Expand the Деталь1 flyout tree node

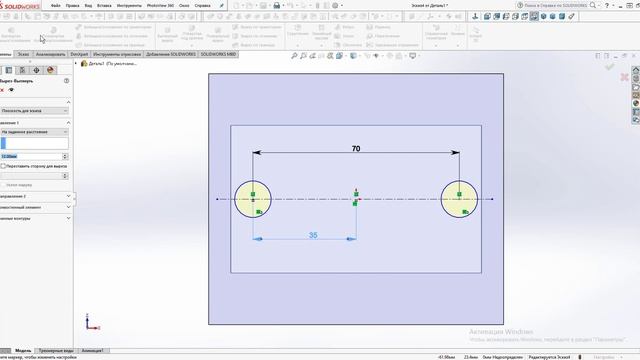pos(76,64)
